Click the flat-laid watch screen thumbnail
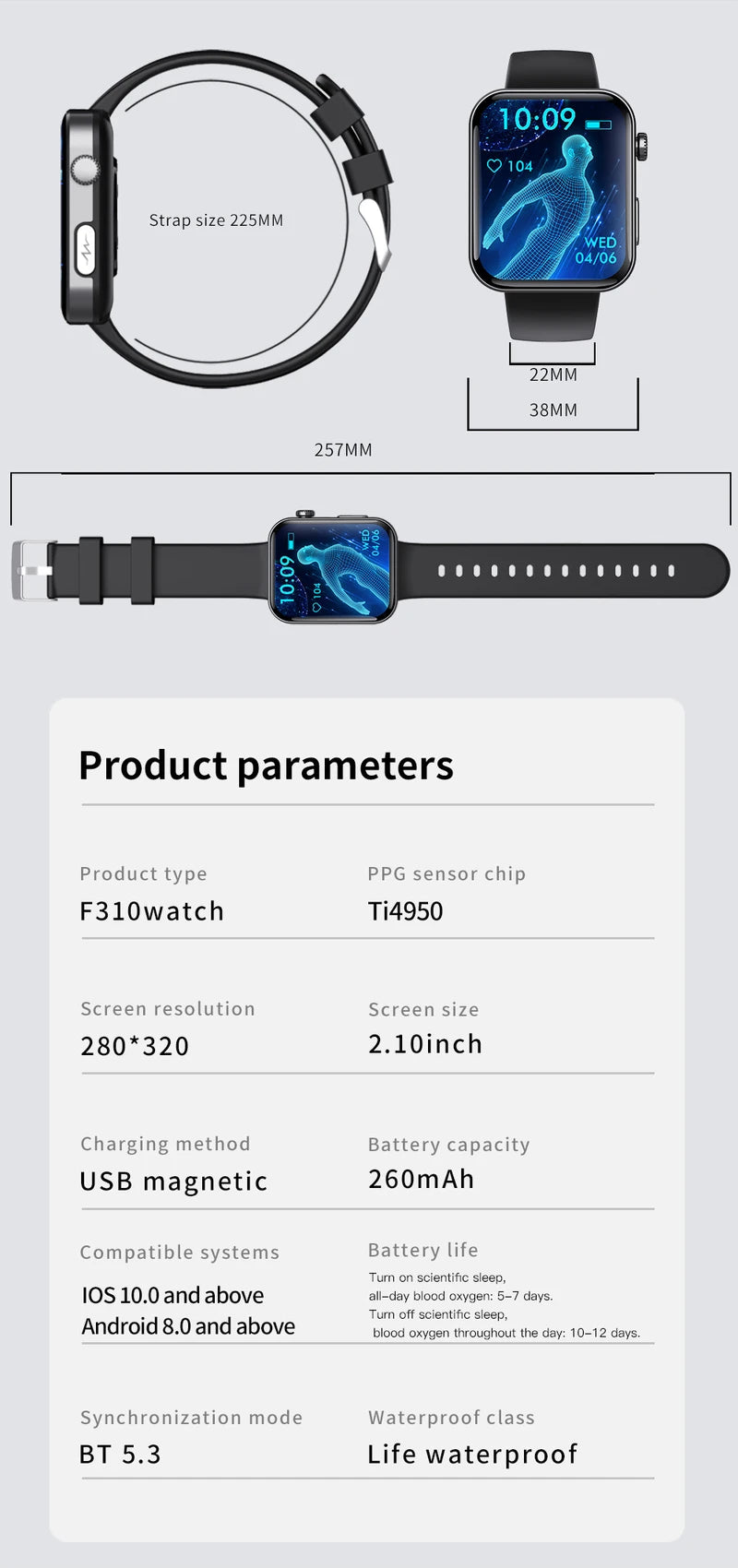 coord(332,569)
